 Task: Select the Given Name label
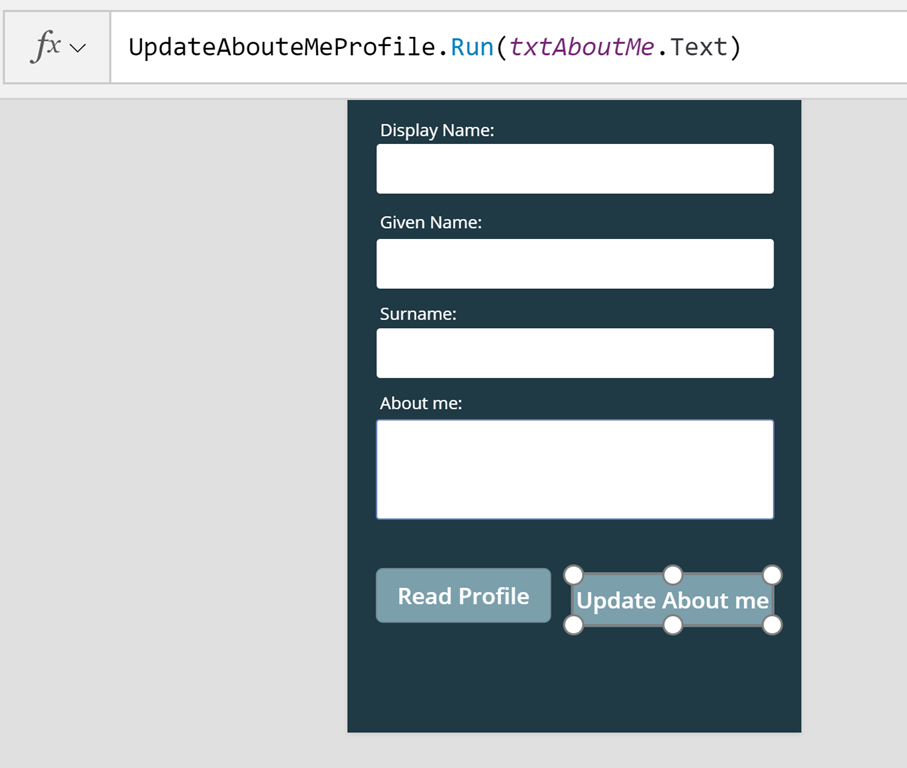431,223
